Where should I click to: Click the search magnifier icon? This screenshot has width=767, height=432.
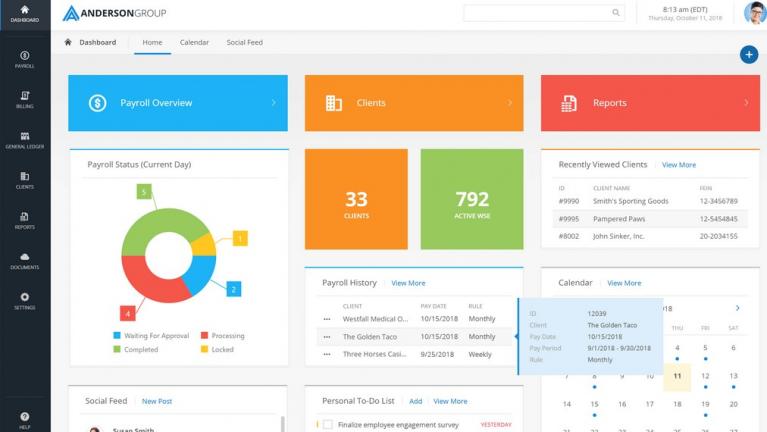pyautogui.click(x=616, y=13)
